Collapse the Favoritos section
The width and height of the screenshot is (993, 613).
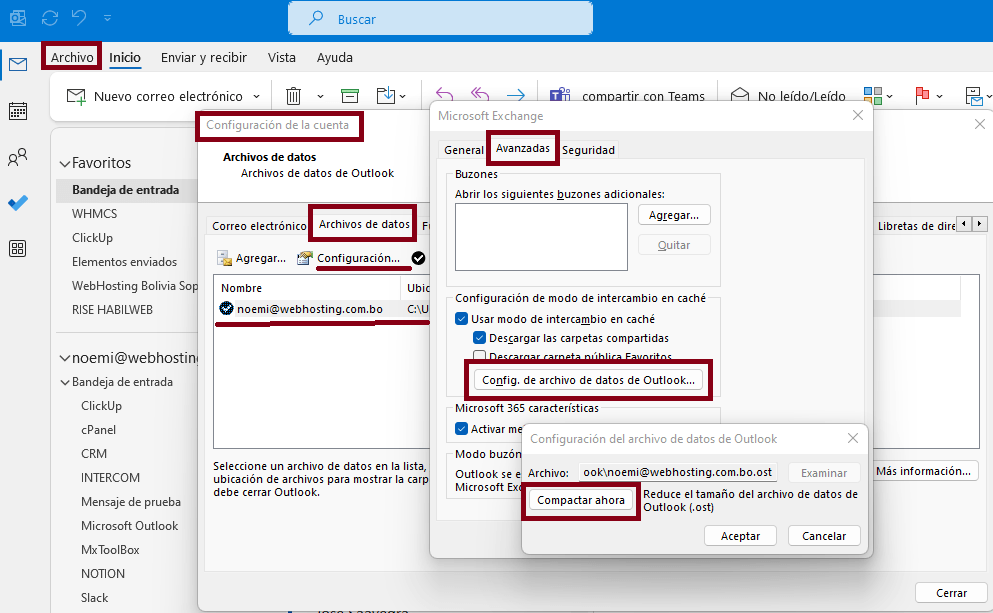pyautogui.click(x=65, y=163)
